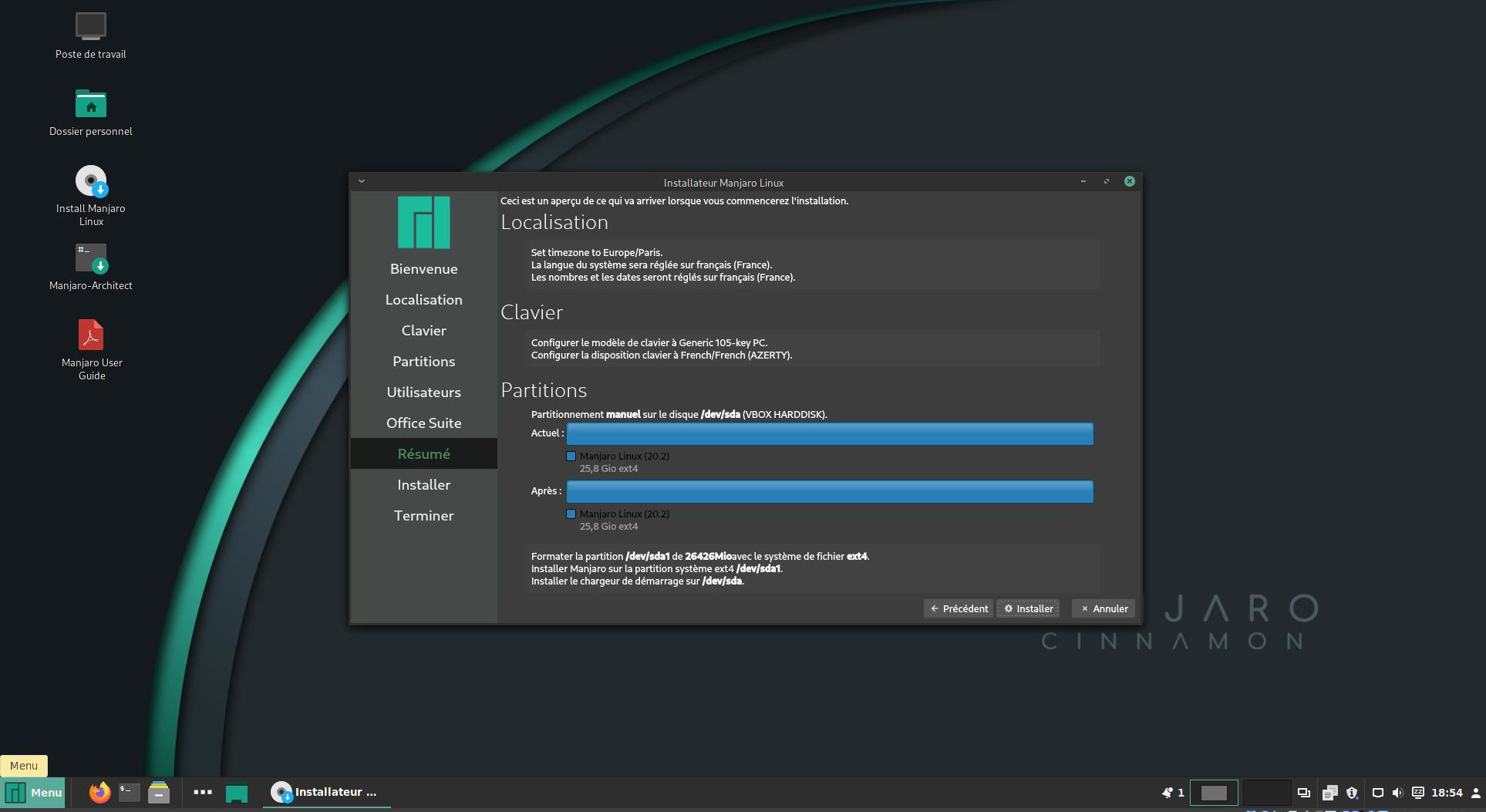Click the blue legend swatch under Actuel
The image size is (1486, 812).
(571, 457)
